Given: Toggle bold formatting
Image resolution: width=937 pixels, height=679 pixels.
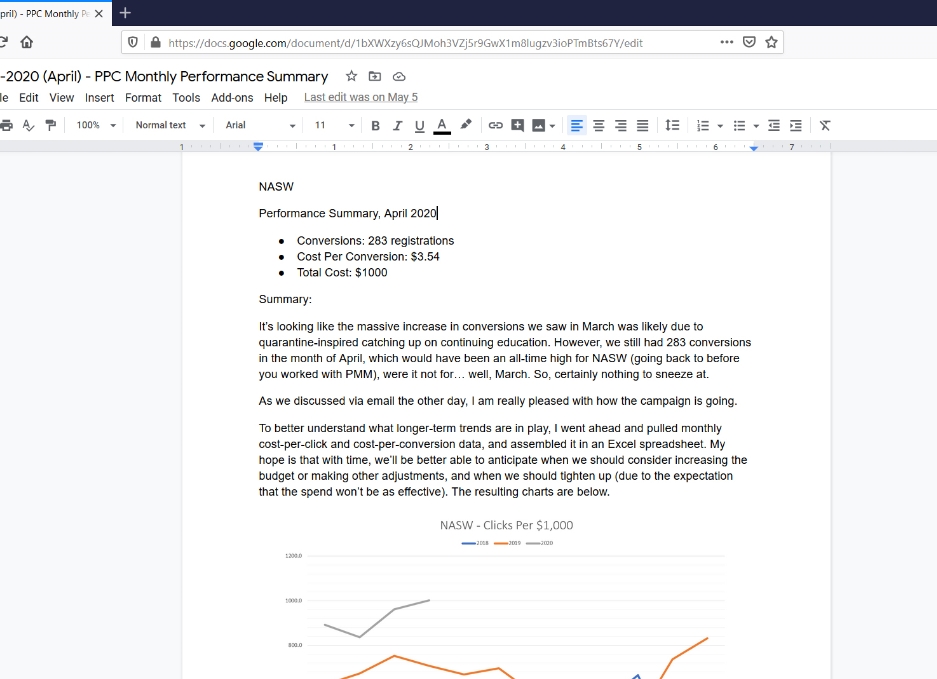Looking at the screenshot, I should point(375,125).
